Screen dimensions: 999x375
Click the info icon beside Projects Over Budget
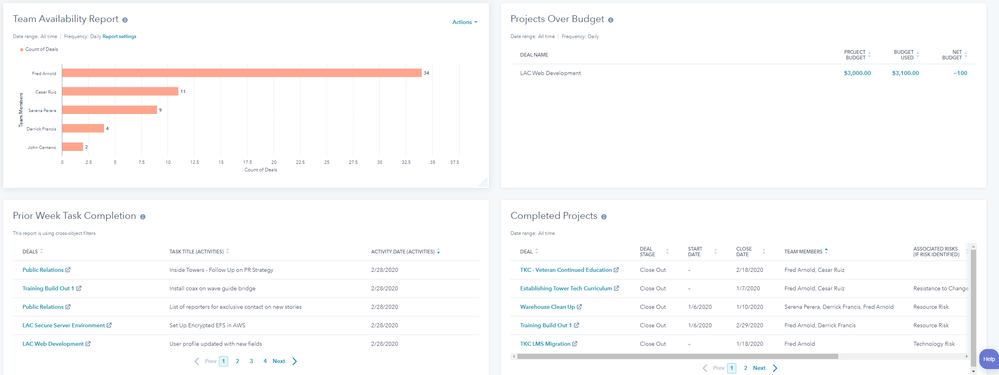[610, 20]
